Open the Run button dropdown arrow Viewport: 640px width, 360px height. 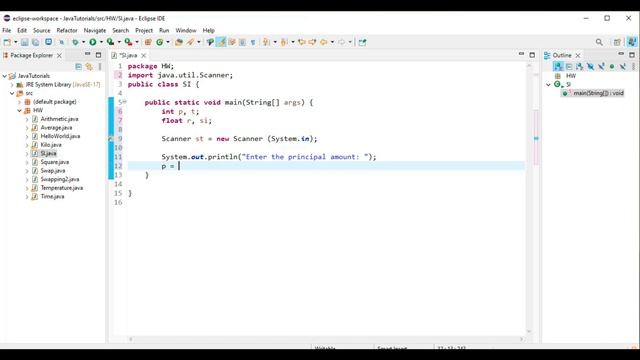click(x=101, y=42)
